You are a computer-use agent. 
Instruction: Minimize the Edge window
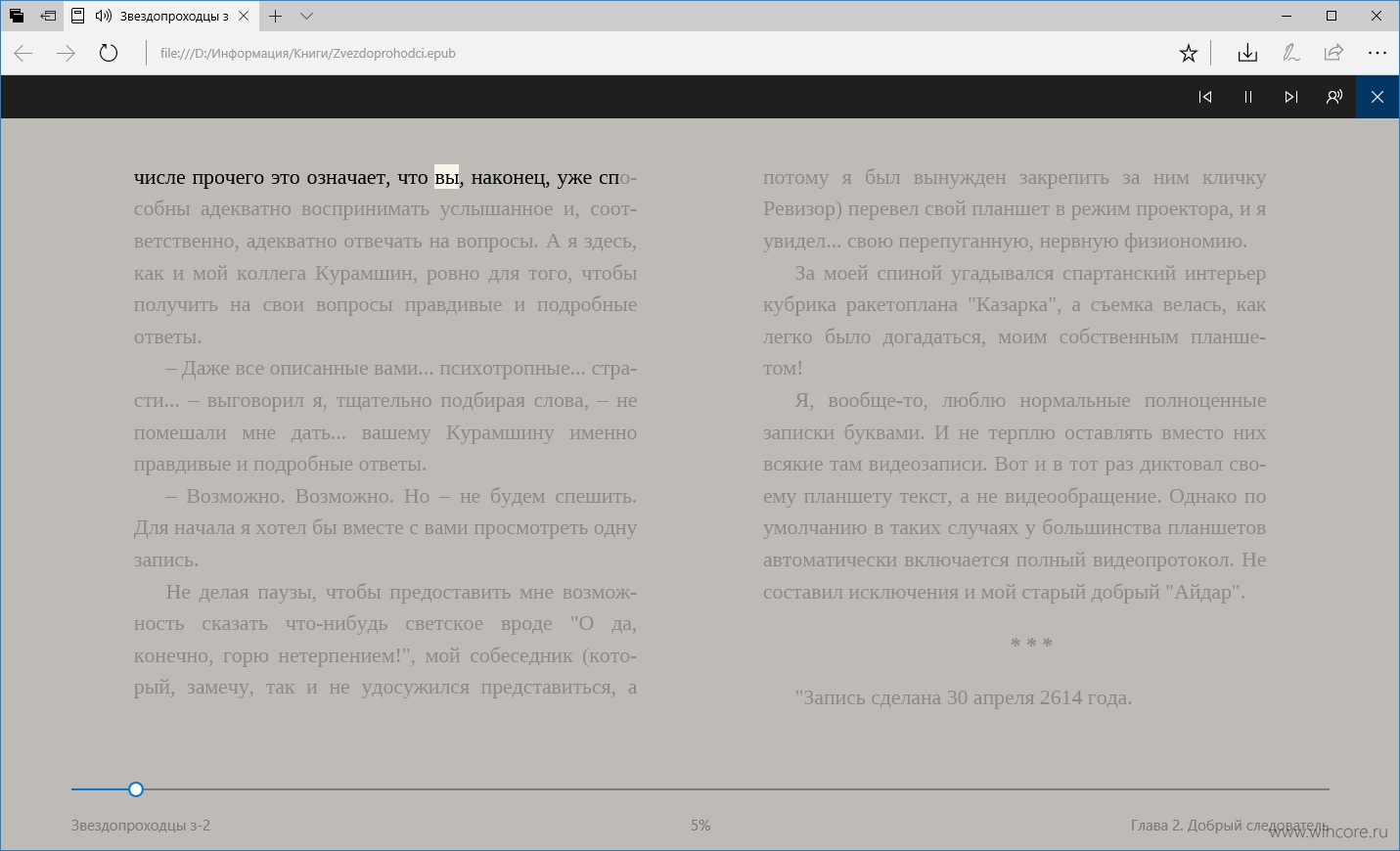coord(1287,16)
